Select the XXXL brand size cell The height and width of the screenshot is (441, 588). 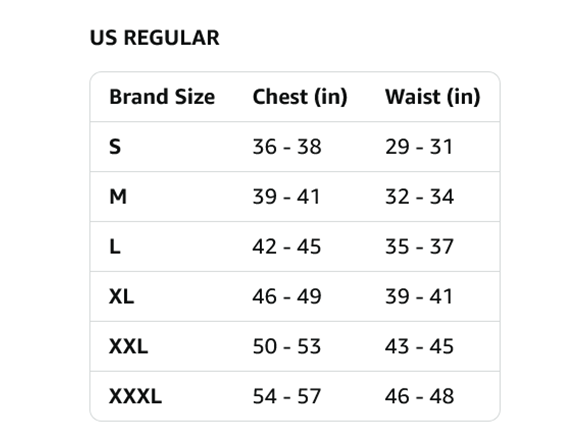135,396
